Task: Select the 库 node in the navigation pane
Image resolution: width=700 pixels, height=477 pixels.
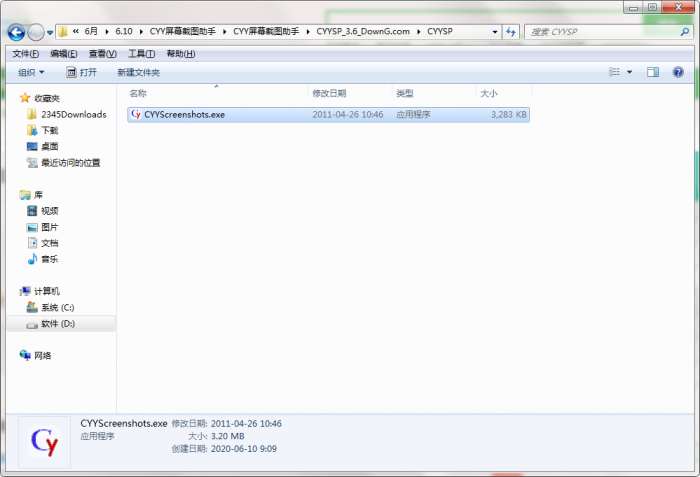Action: tap(32, 195)
